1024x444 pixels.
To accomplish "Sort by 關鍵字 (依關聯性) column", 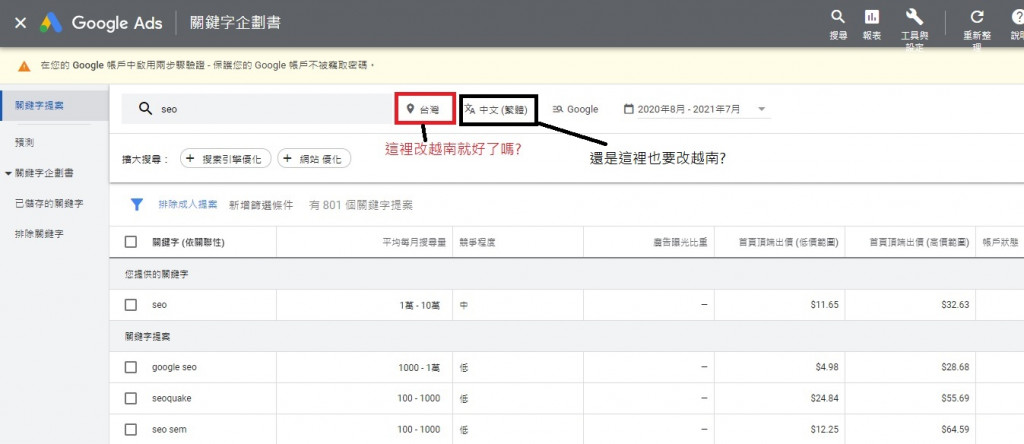I will point(188,242).
